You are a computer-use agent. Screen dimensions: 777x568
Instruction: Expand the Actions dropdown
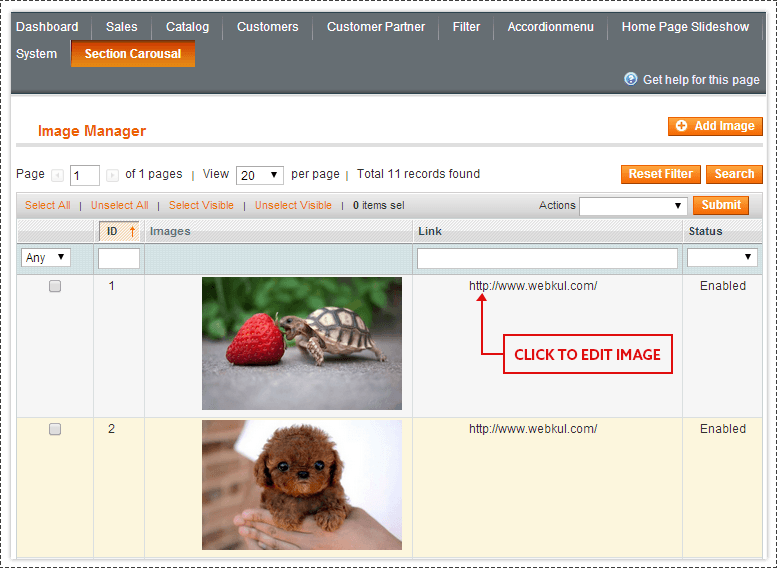(632, 206)
